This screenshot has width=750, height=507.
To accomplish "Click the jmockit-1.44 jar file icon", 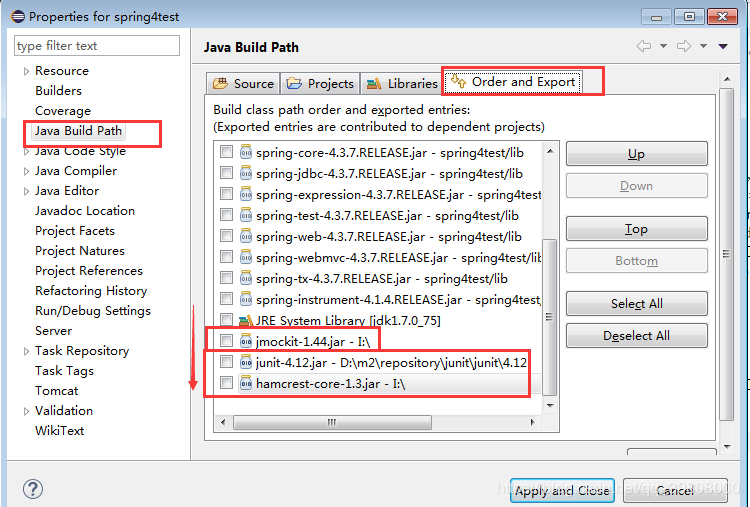I will pos(245,342).
